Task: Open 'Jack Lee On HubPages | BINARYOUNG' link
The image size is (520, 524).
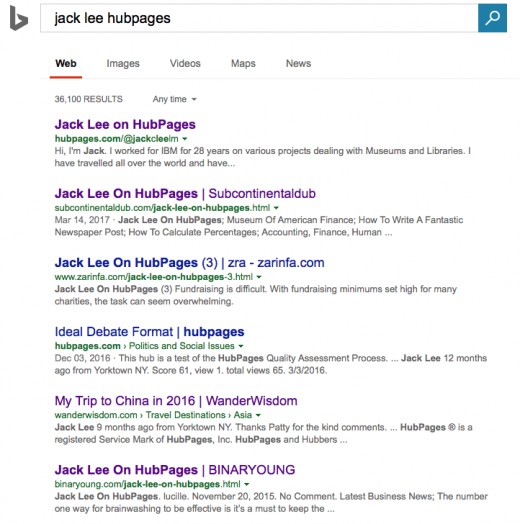Action: pyautogui.click(x=175, y=470)
